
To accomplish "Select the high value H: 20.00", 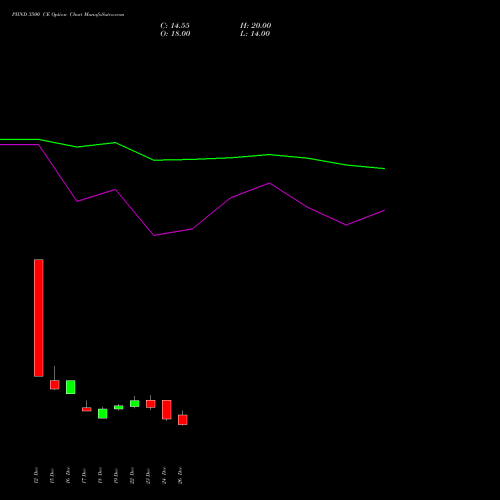I will (256, 26).
